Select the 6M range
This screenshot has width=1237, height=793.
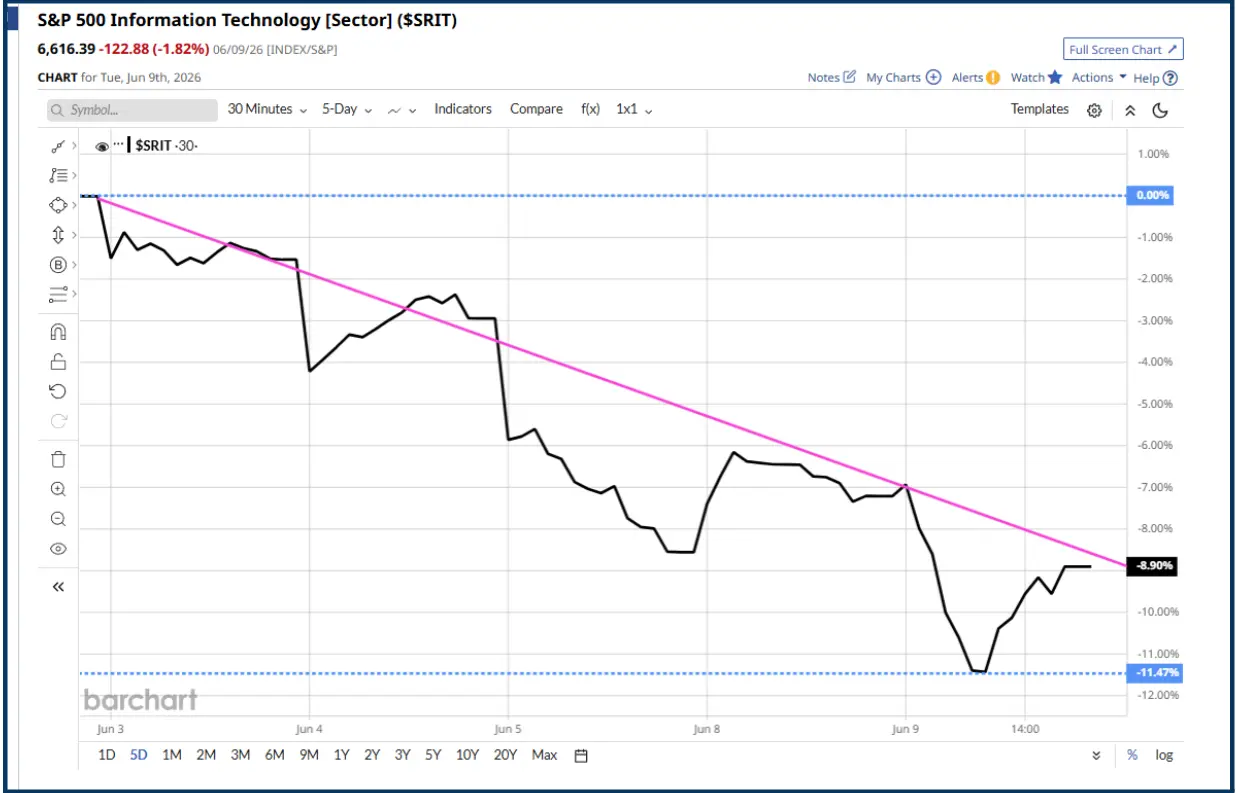pyautogui.click(x=274, y=755)
